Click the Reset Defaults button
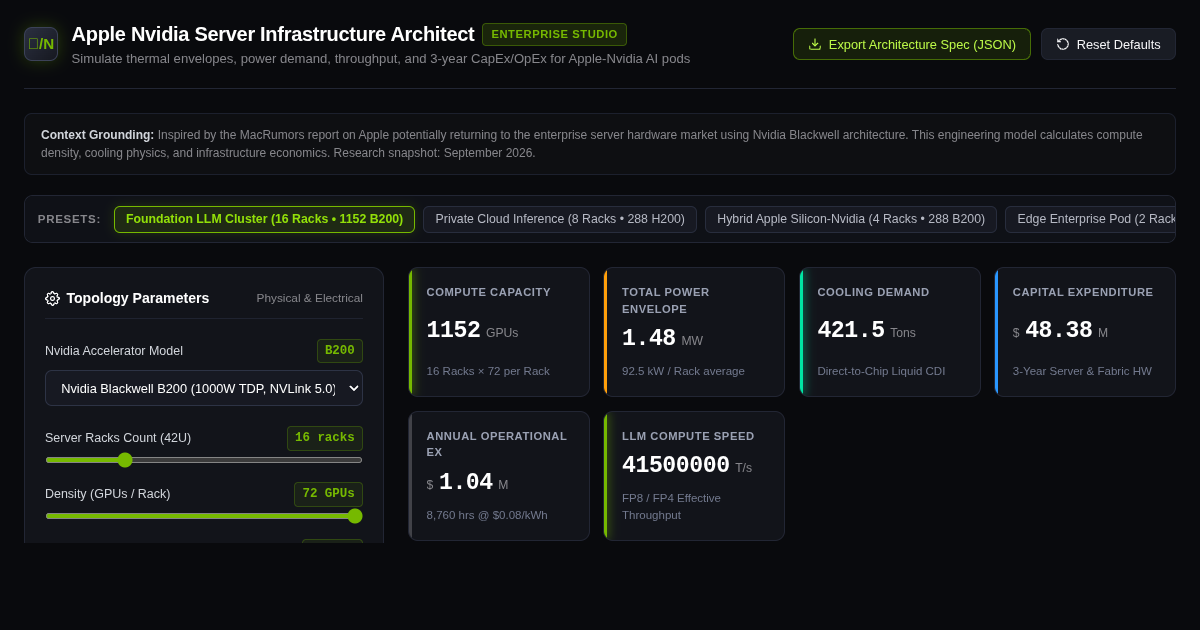1200x630 pixels. pos(1108,44)
